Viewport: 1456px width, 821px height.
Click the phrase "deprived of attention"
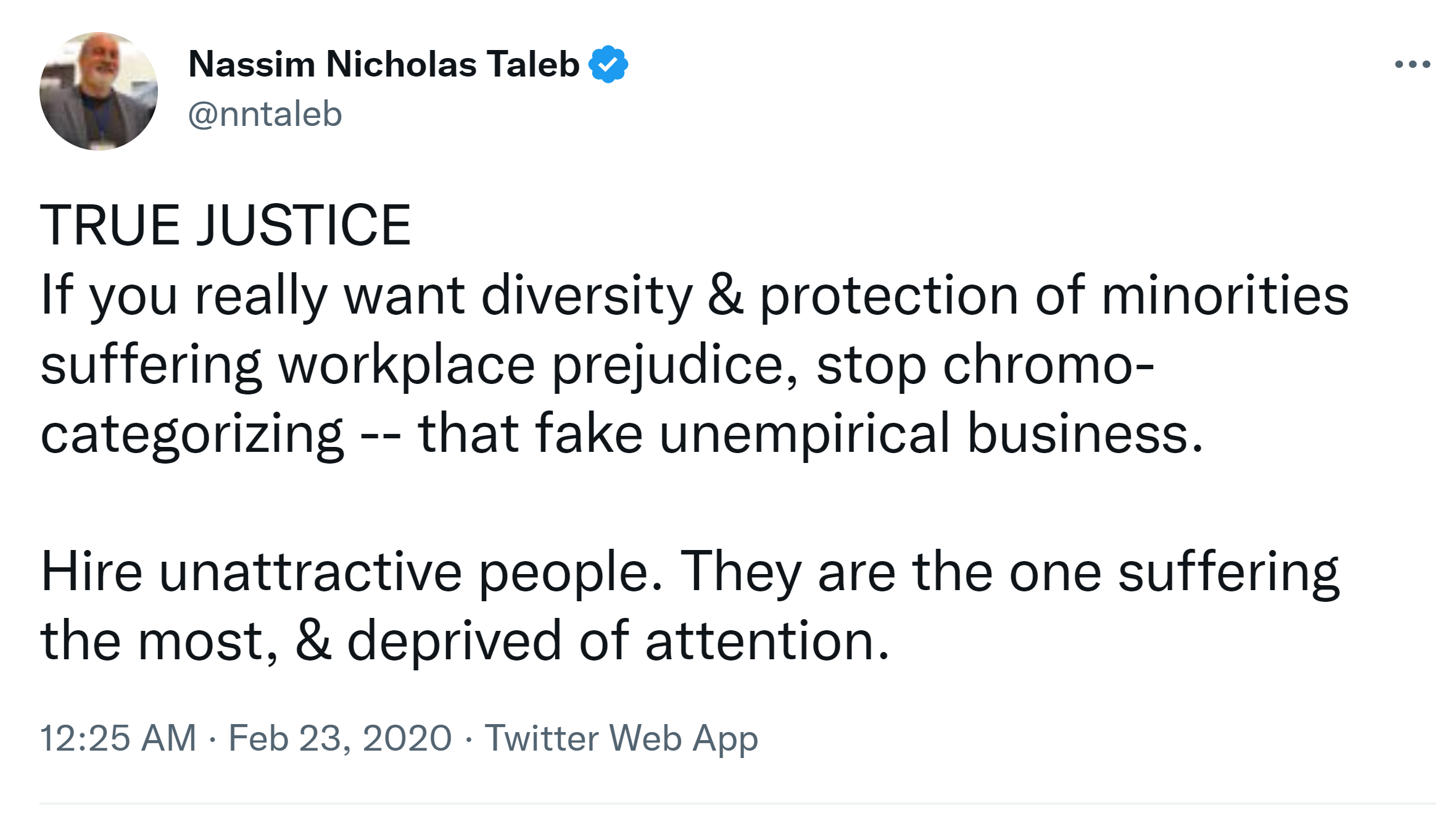point(617,642)
